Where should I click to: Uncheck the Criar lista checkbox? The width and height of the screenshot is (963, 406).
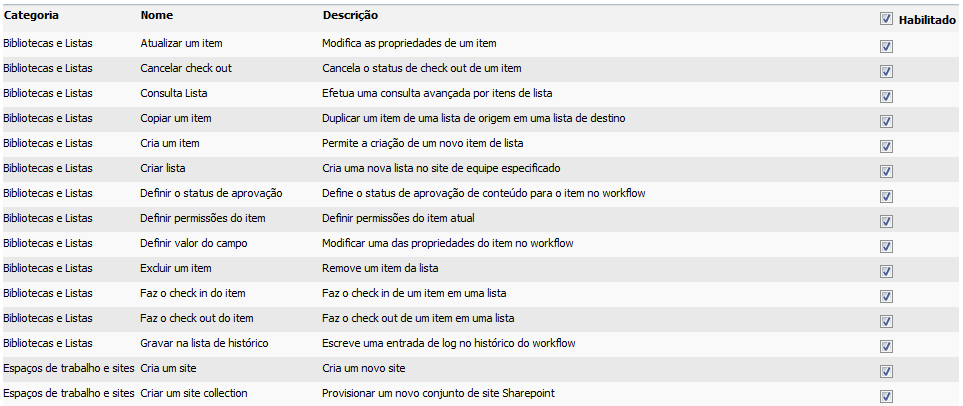(886, 171)
